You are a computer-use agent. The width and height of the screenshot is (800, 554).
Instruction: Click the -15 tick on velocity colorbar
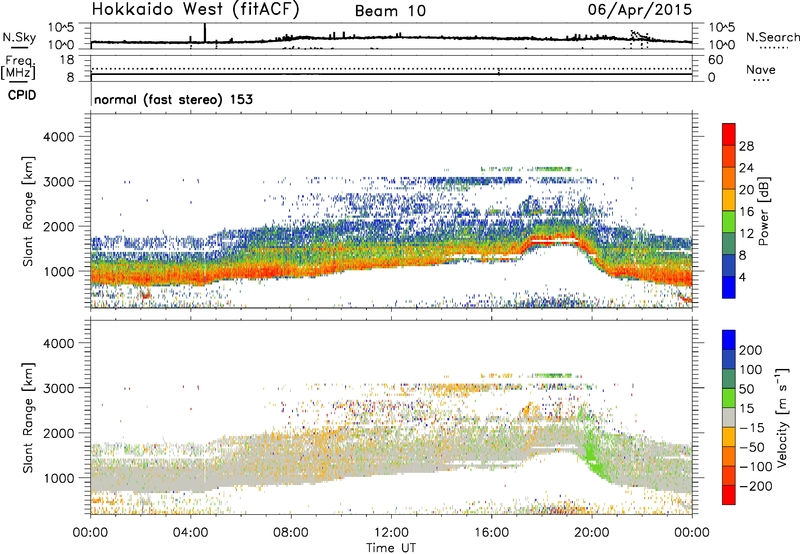tap(751, 428)
